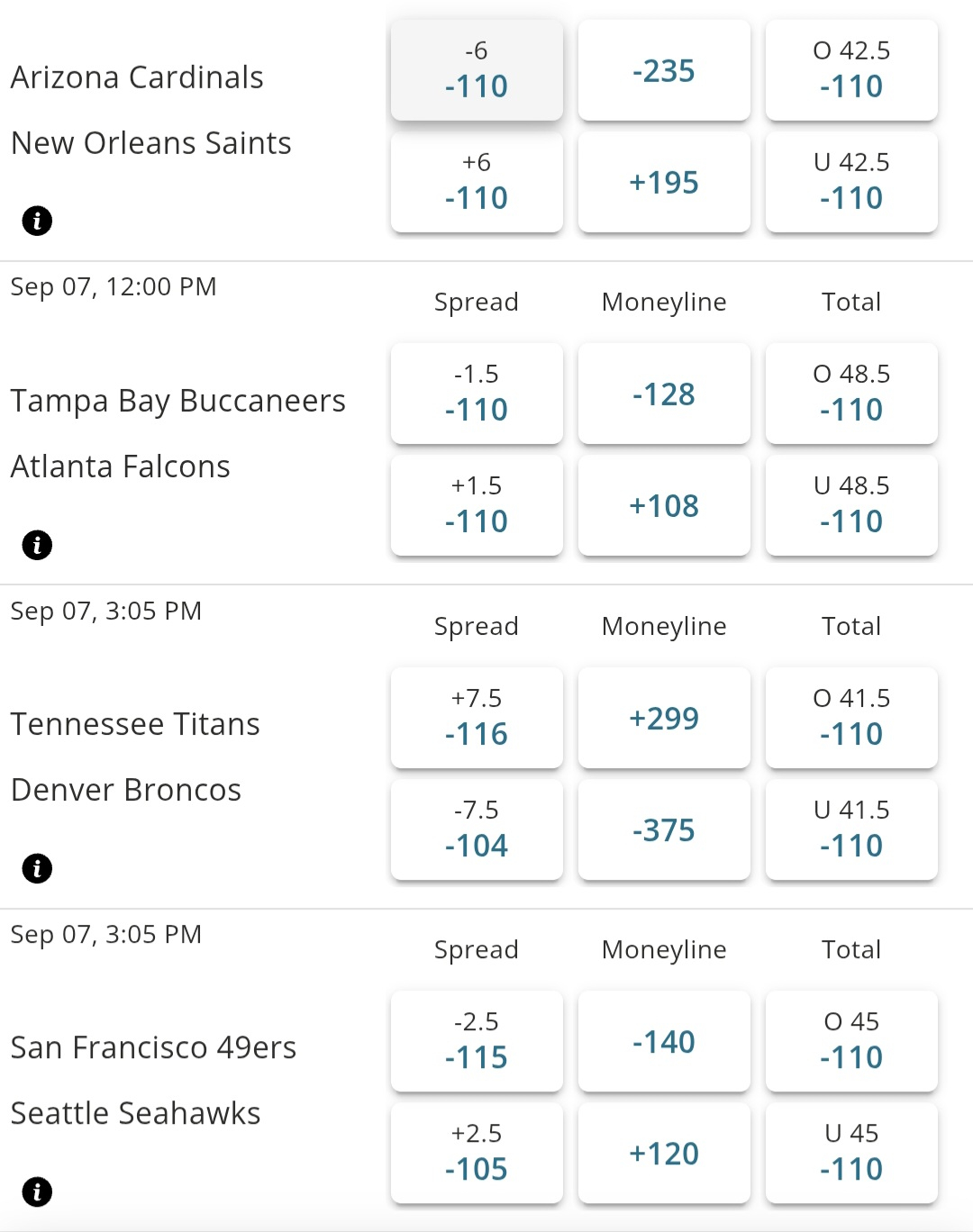Choose Denver Broncos -375 moneyline
This screenshot has height=1232, width=973.
[664, 829]
